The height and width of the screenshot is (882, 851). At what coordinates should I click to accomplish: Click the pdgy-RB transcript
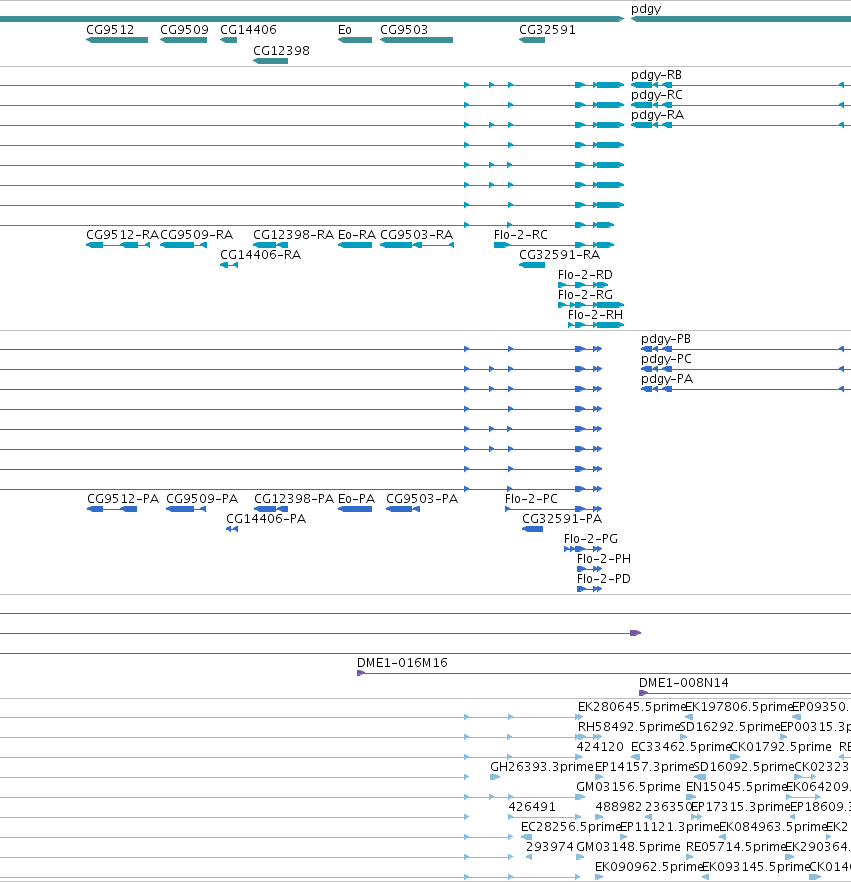741,85
